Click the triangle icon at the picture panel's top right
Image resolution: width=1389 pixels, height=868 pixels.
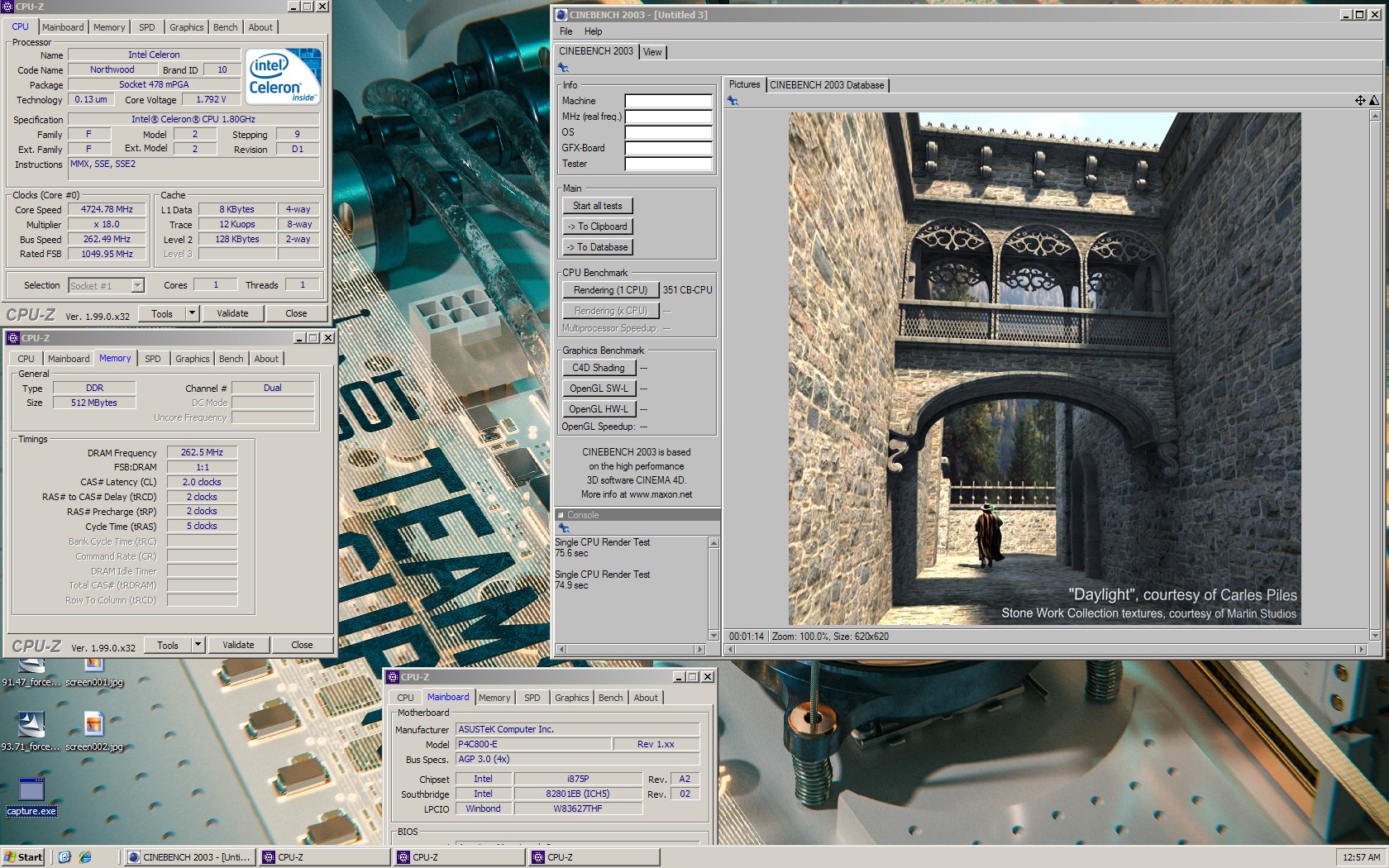tap(1374, 100)
